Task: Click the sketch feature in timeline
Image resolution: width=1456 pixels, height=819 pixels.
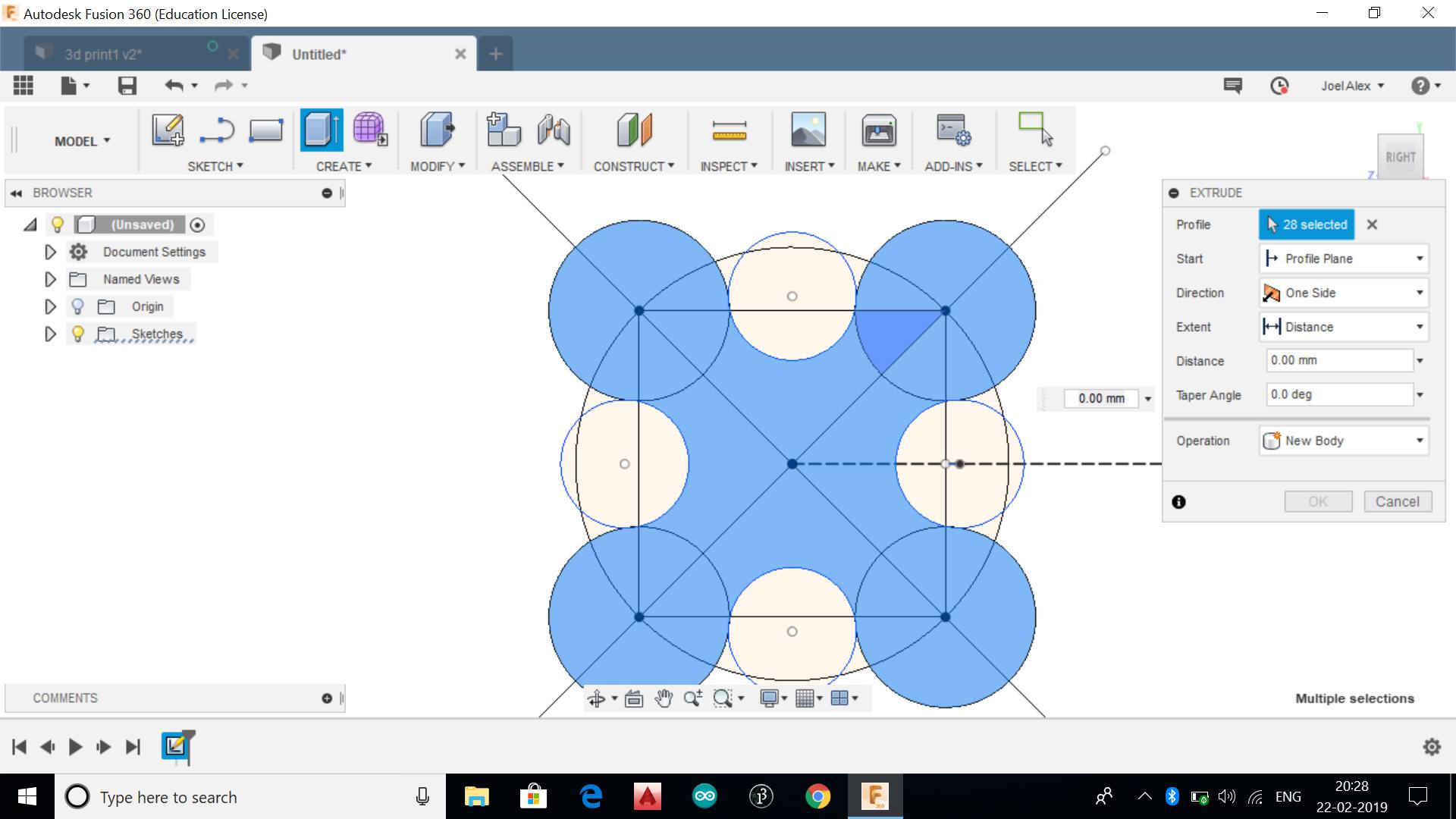Action: tap(176, 746)
